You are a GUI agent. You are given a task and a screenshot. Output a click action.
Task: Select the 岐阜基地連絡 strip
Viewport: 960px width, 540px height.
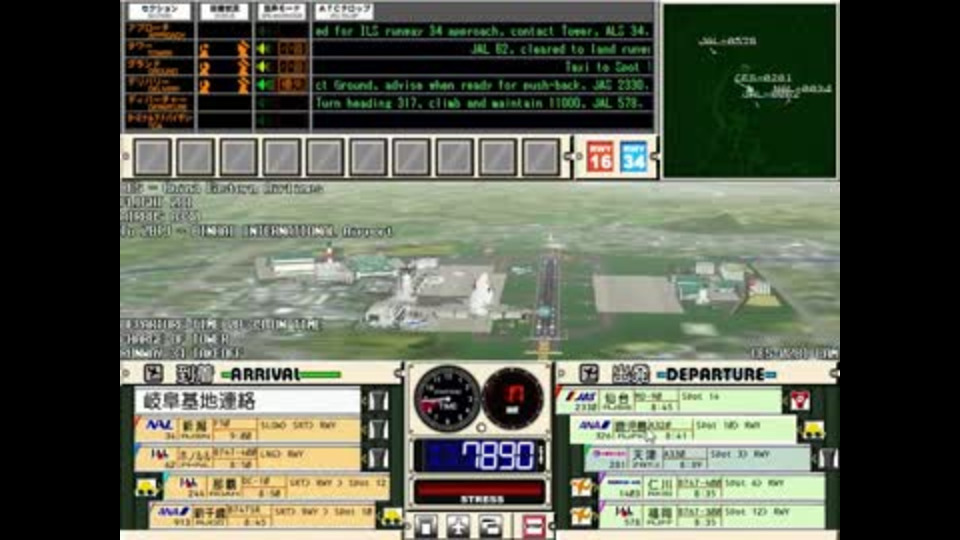247,401
